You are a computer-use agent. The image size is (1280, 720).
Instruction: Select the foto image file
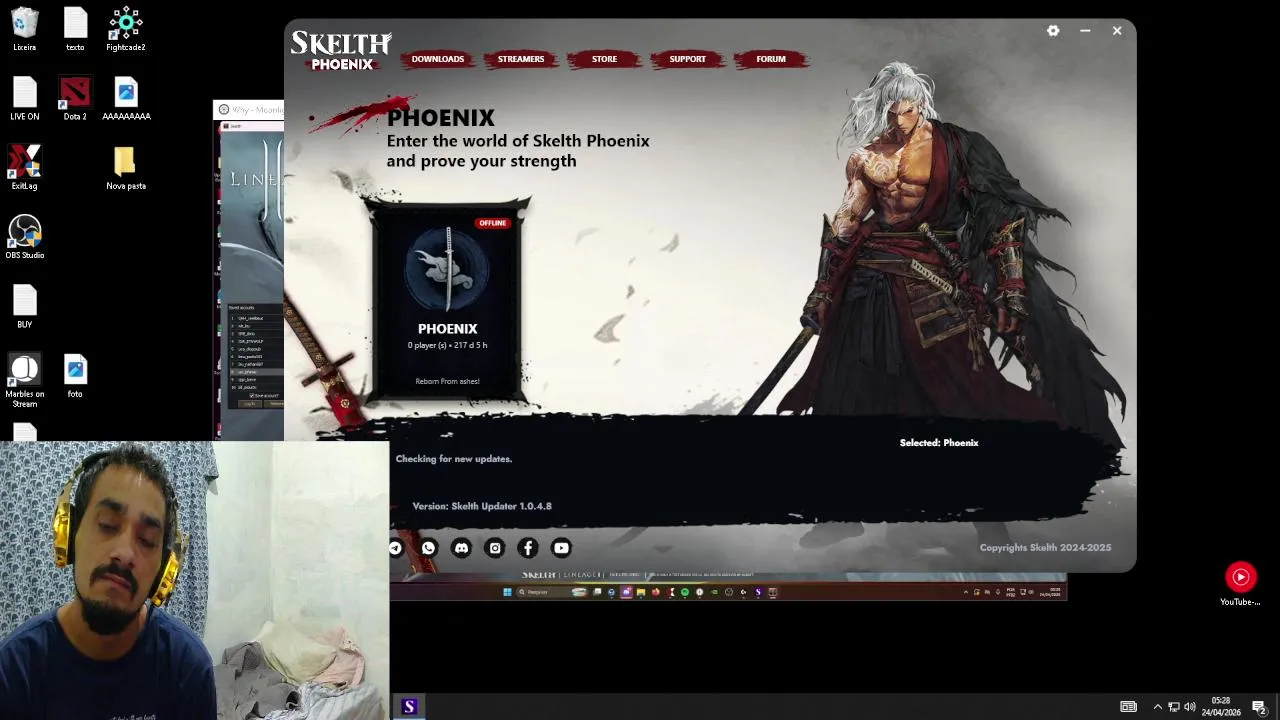(x=75, y=377)
